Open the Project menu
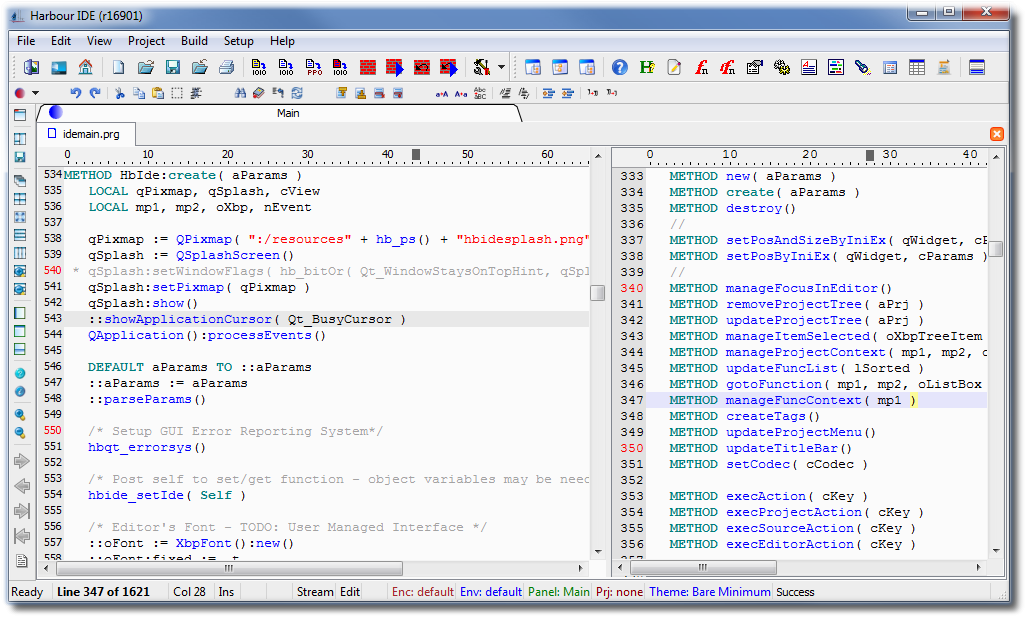Screen dimensions: 1030x619 pyautogui.click(x=146, y=41)
